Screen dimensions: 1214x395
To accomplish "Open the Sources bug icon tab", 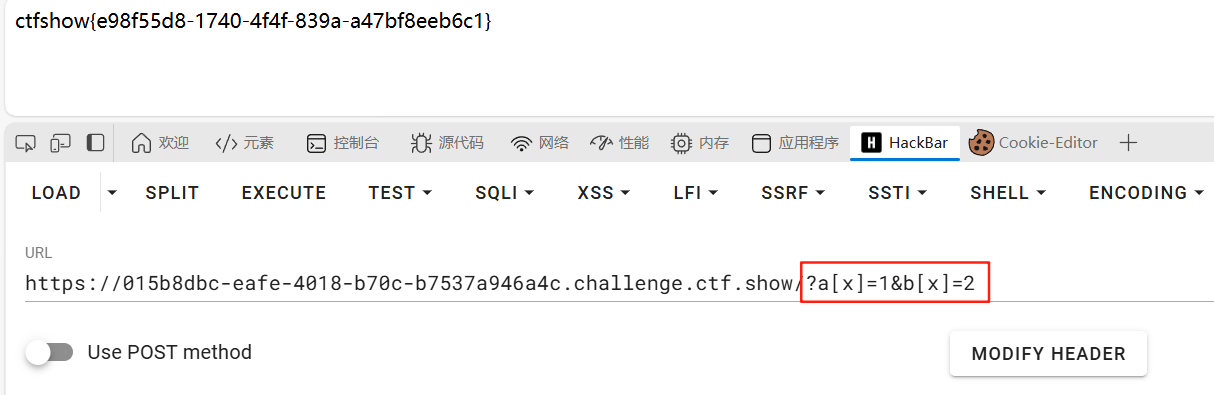I will coord(447,142).
